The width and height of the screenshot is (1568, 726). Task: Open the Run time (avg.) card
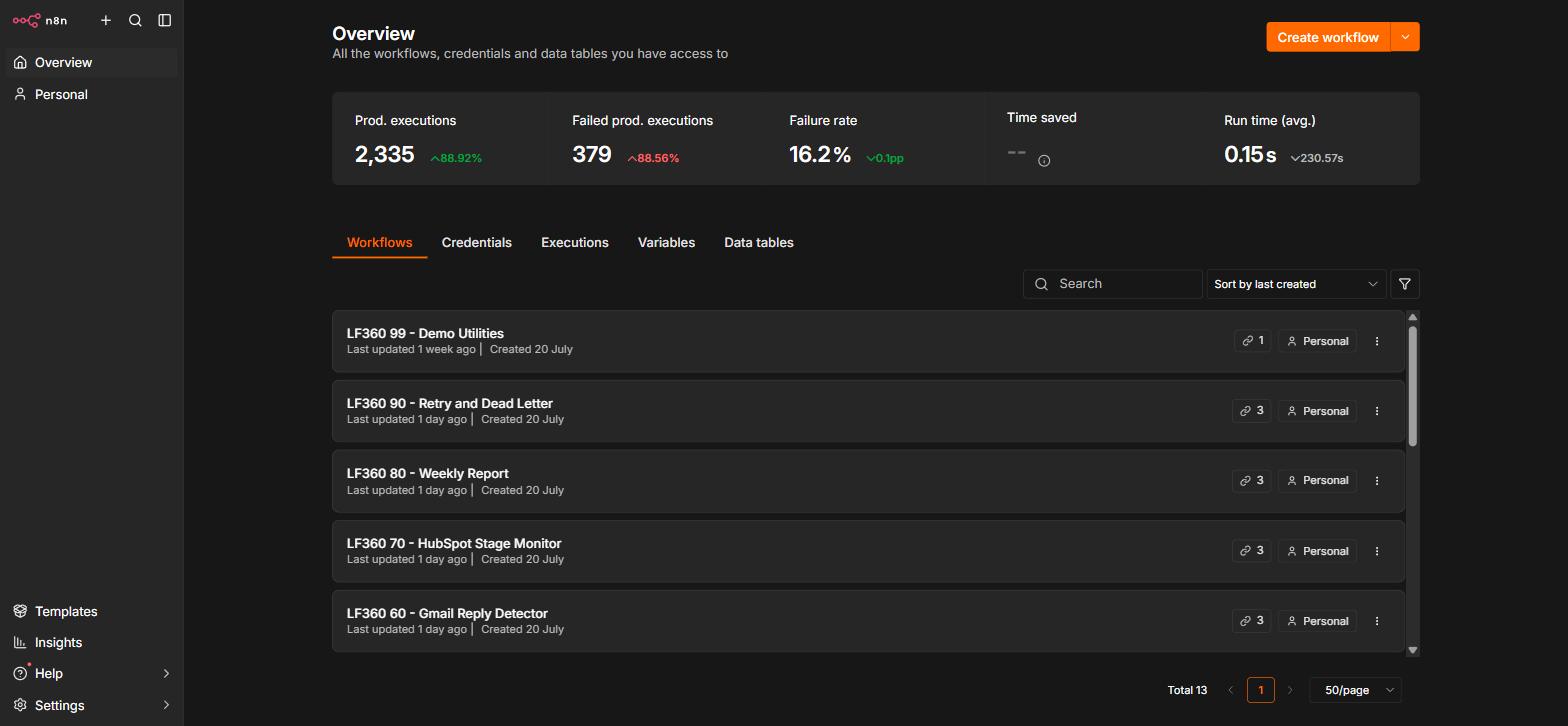[x=1310, y=138]
